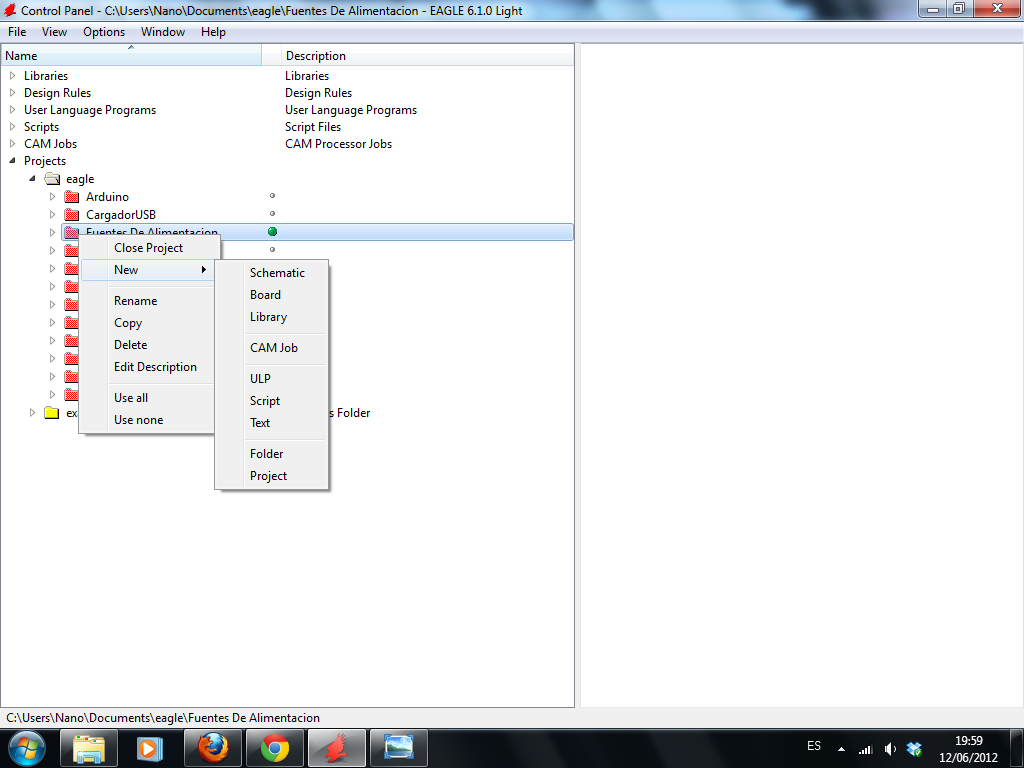Collapse the Projects tree node
1024x768 pixels.
pos(12,161)
